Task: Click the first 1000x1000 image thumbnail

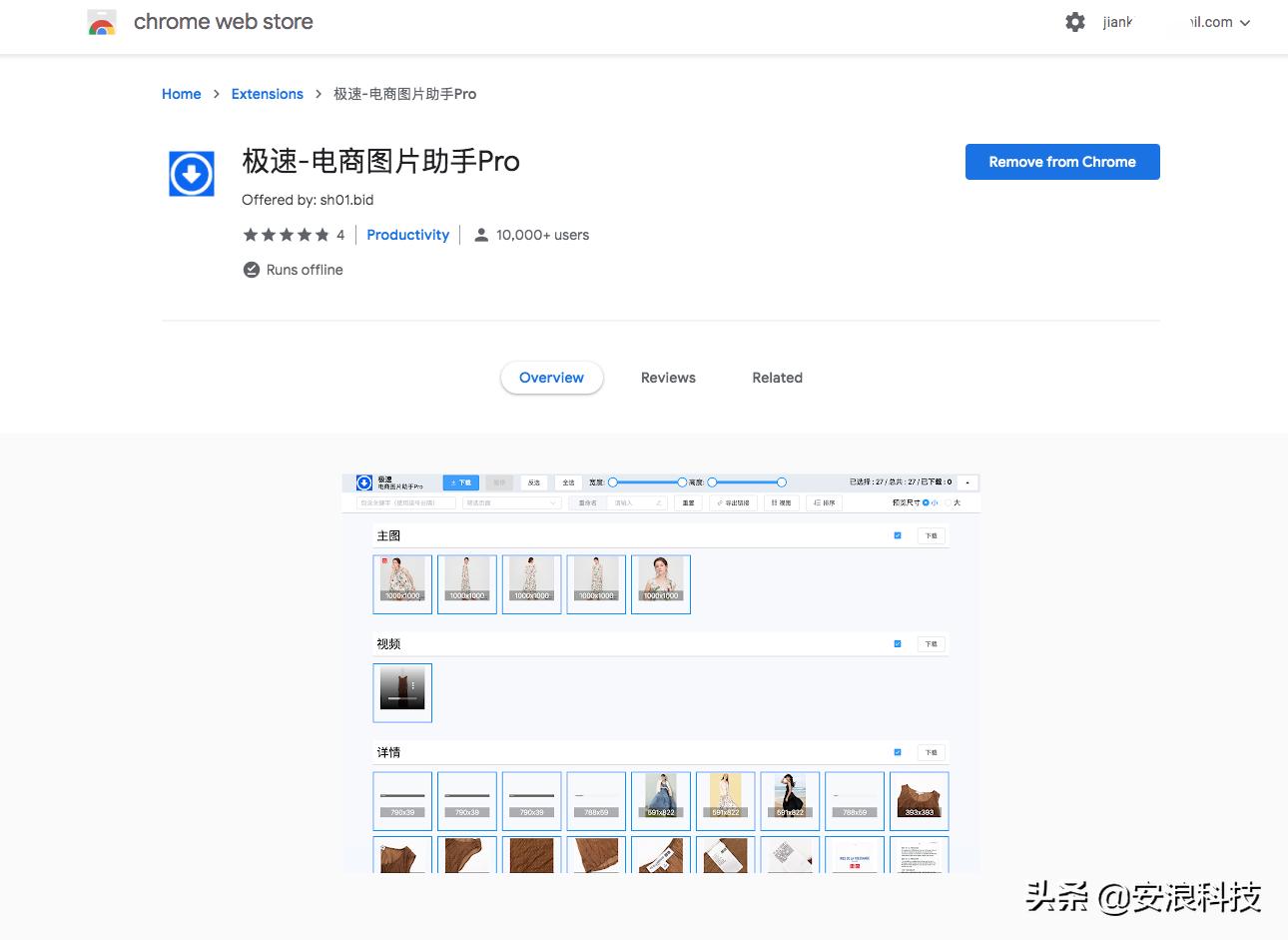Action: coord(401,583)
